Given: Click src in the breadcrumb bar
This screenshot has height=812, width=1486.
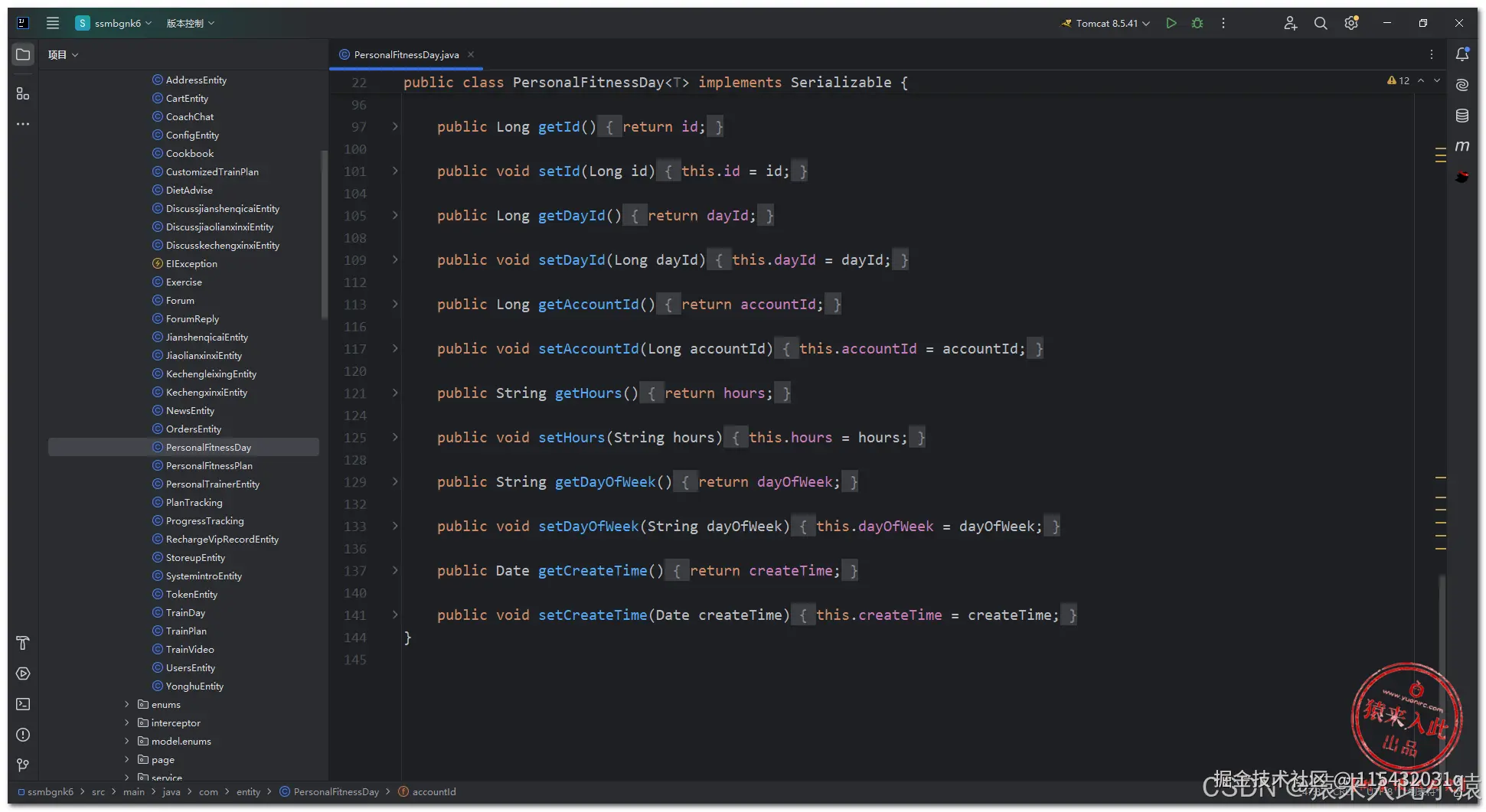Looking at the screenshot, I should point(99,792).
